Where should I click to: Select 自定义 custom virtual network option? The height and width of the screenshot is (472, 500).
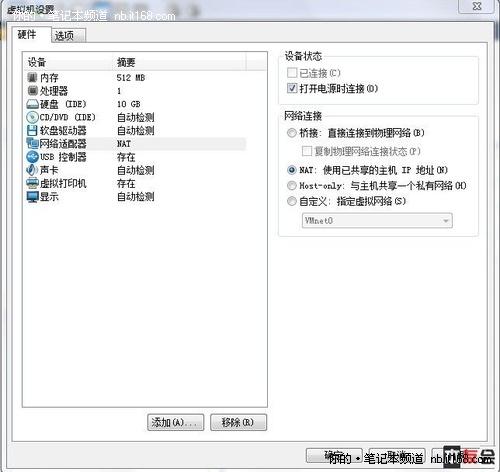[x=292, y=201]
